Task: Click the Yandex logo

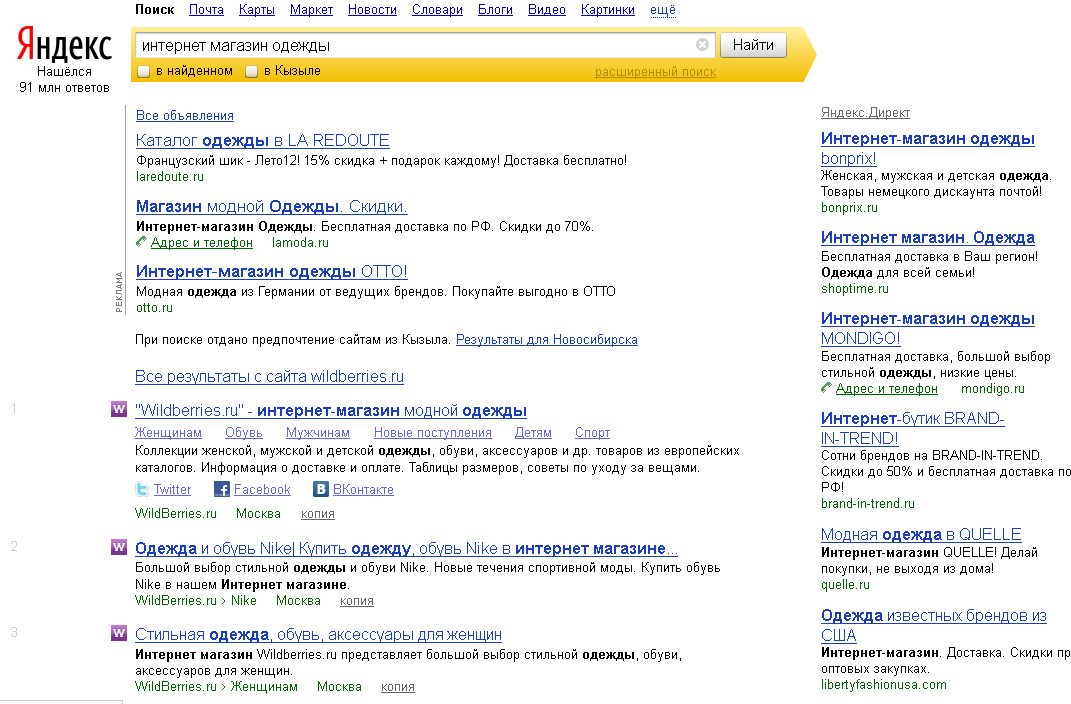Action: point(64,46)
